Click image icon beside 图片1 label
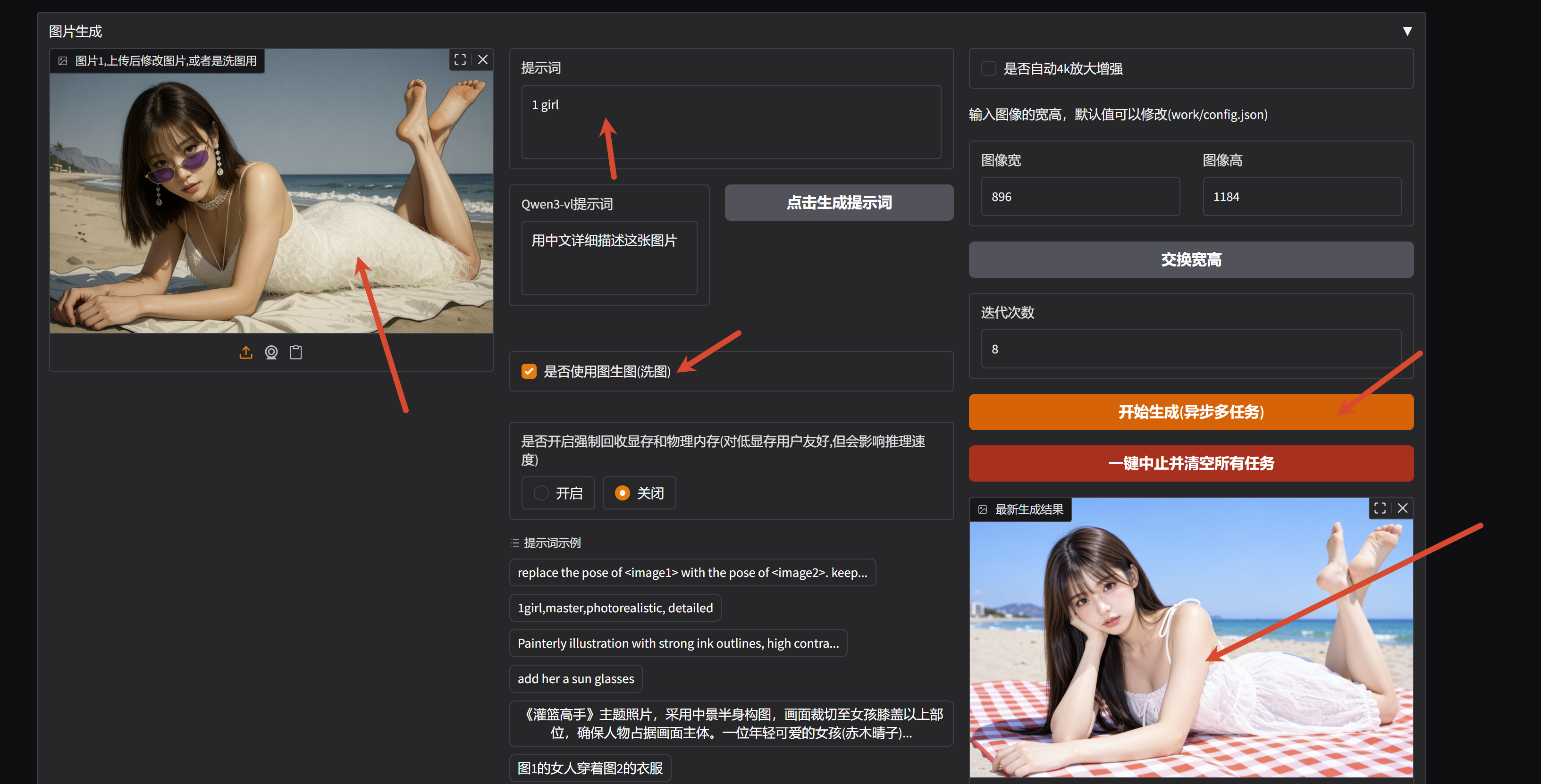Image resolution: width=1541 pixels, height=784 pixels. 63,61
